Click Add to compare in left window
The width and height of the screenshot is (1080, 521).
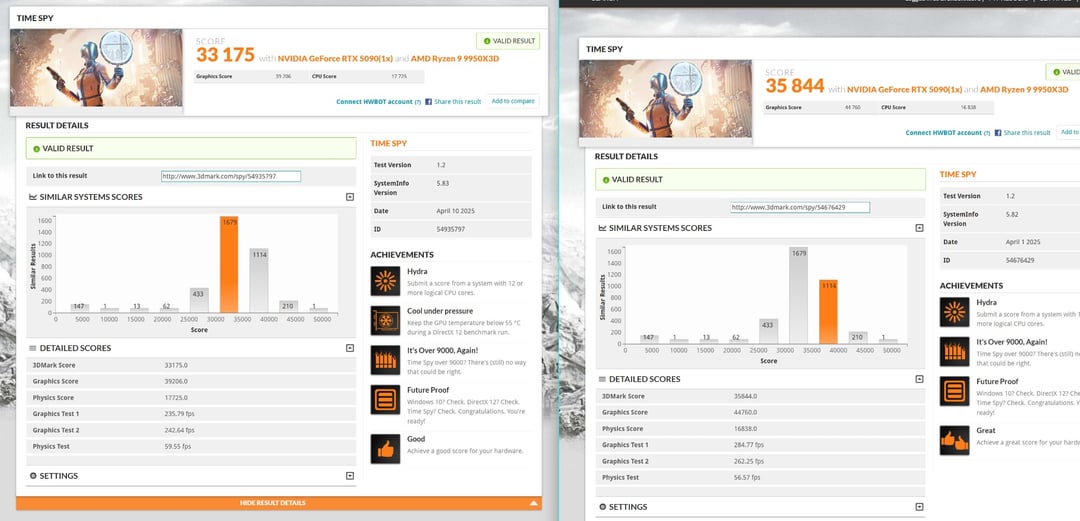click(x=512, y=101)
